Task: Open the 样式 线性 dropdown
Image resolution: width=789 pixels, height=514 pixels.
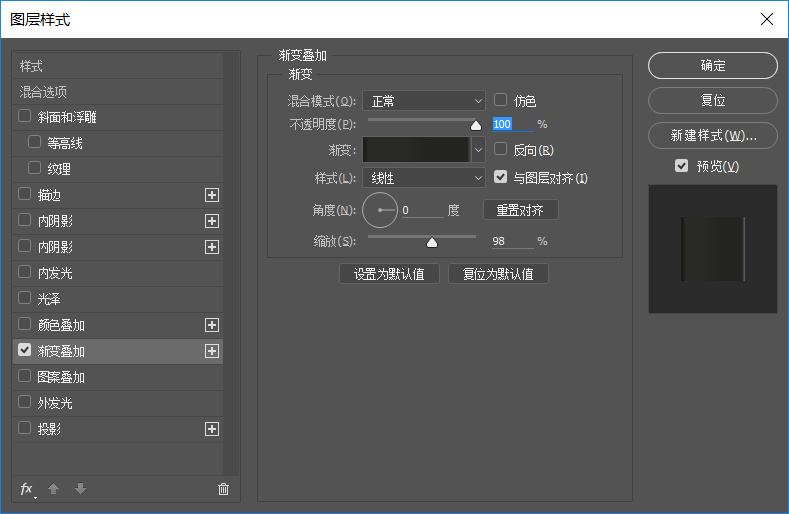Action: [424, 179]
